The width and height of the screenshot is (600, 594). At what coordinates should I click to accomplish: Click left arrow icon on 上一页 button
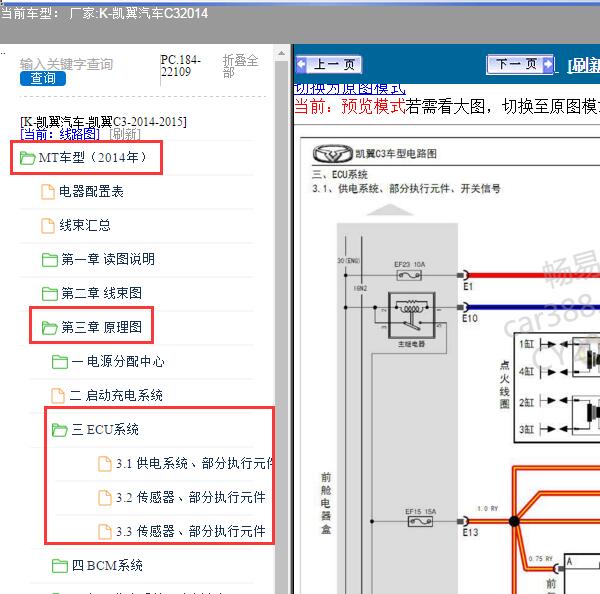(302, 64)
